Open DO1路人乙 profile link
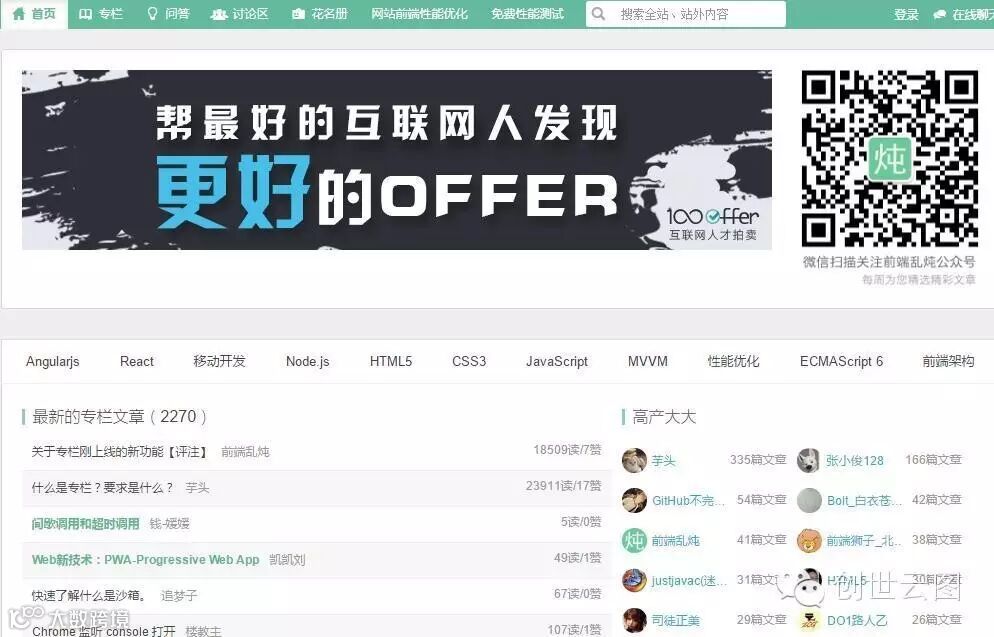The image size is (994, 637). 857,621
